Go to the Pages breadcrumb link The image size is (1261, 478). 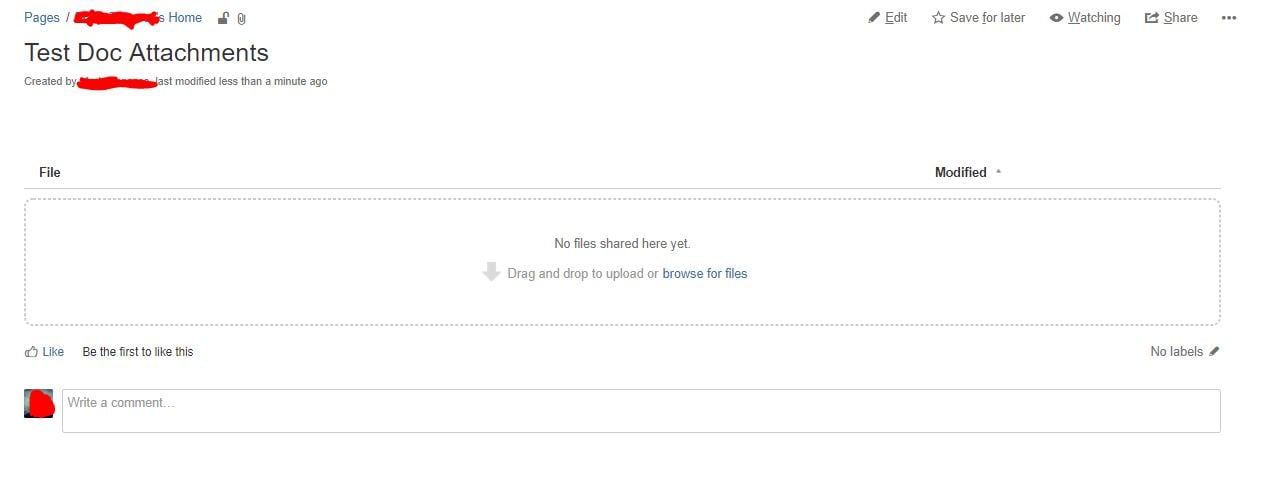pos(42,18)
